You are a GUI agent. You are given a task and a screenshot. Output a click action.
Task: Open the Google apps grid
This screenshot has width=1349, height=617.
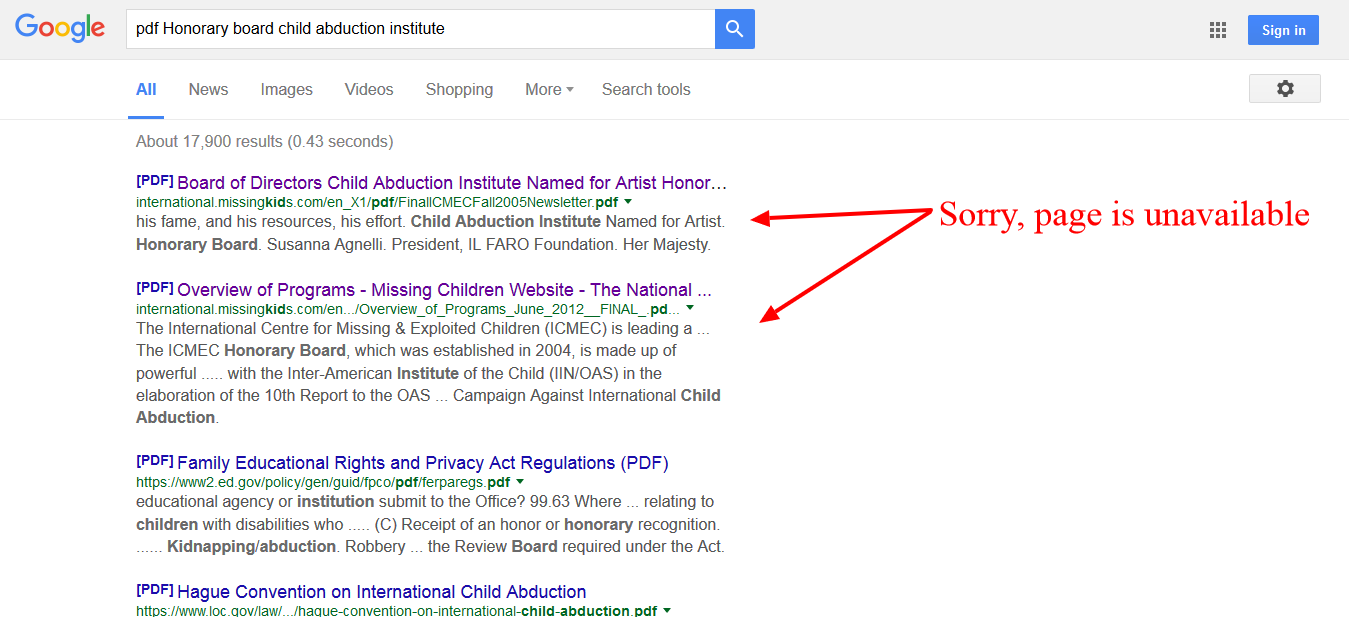pos(1217,30)
